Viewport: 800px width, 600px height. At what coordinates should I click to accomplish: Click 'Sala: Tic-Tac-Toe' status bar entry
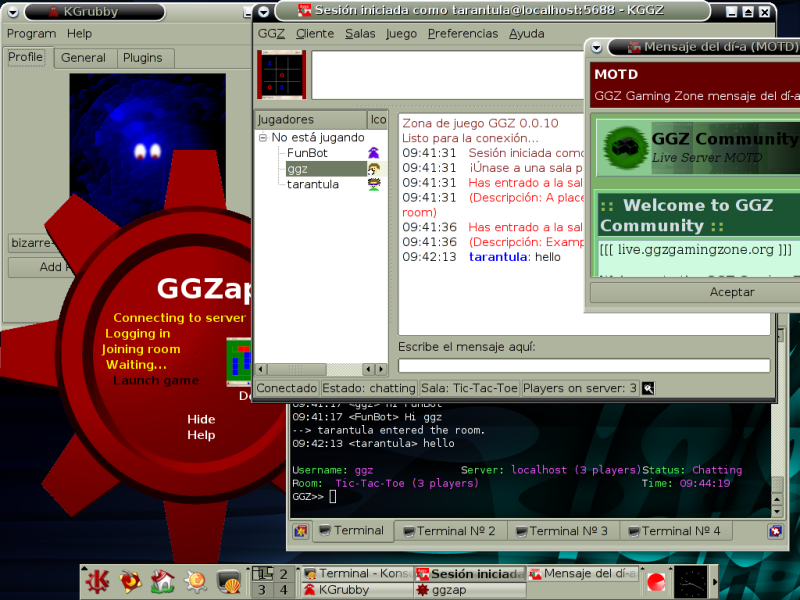tap(469, 388)
